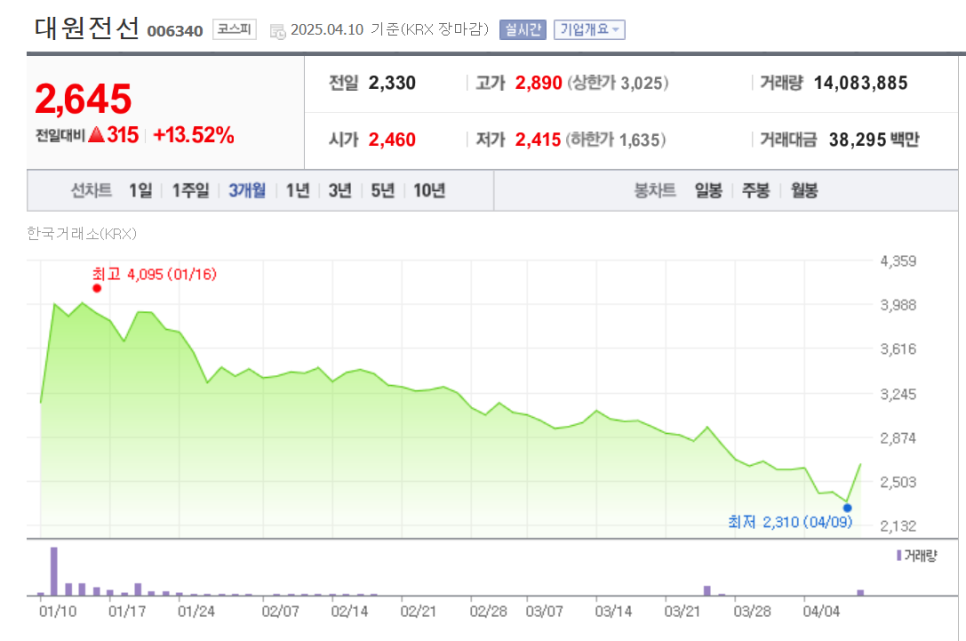Switch to 주봉 candlestick chart
Image resolution: width=966 pixels, height=641 pixels.
tap(756, 190)
